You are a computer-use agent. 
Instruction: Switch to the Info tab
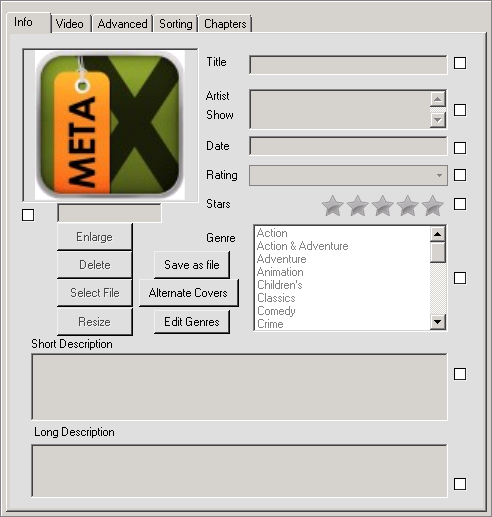pyautogui.click(x=29, y=23)
